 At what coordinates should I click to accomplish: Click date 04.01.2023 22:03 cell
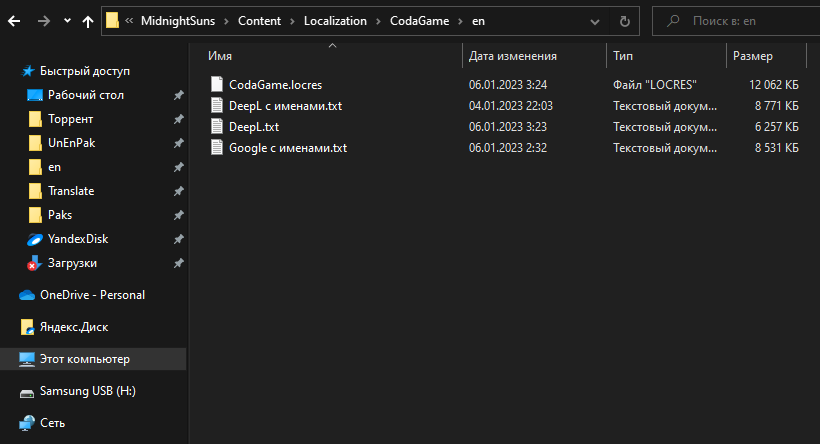[x=511, y=106]
